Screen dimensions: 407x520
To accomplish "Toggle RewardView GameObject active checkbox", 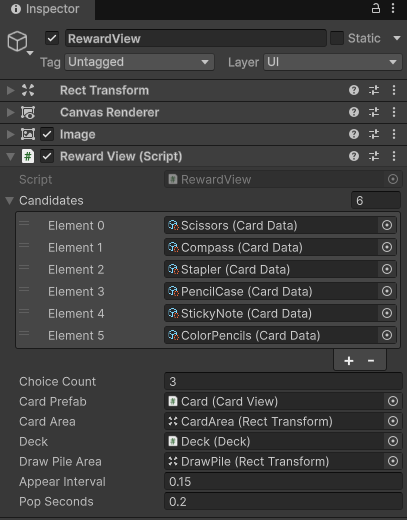I will [x=52, y=38].
